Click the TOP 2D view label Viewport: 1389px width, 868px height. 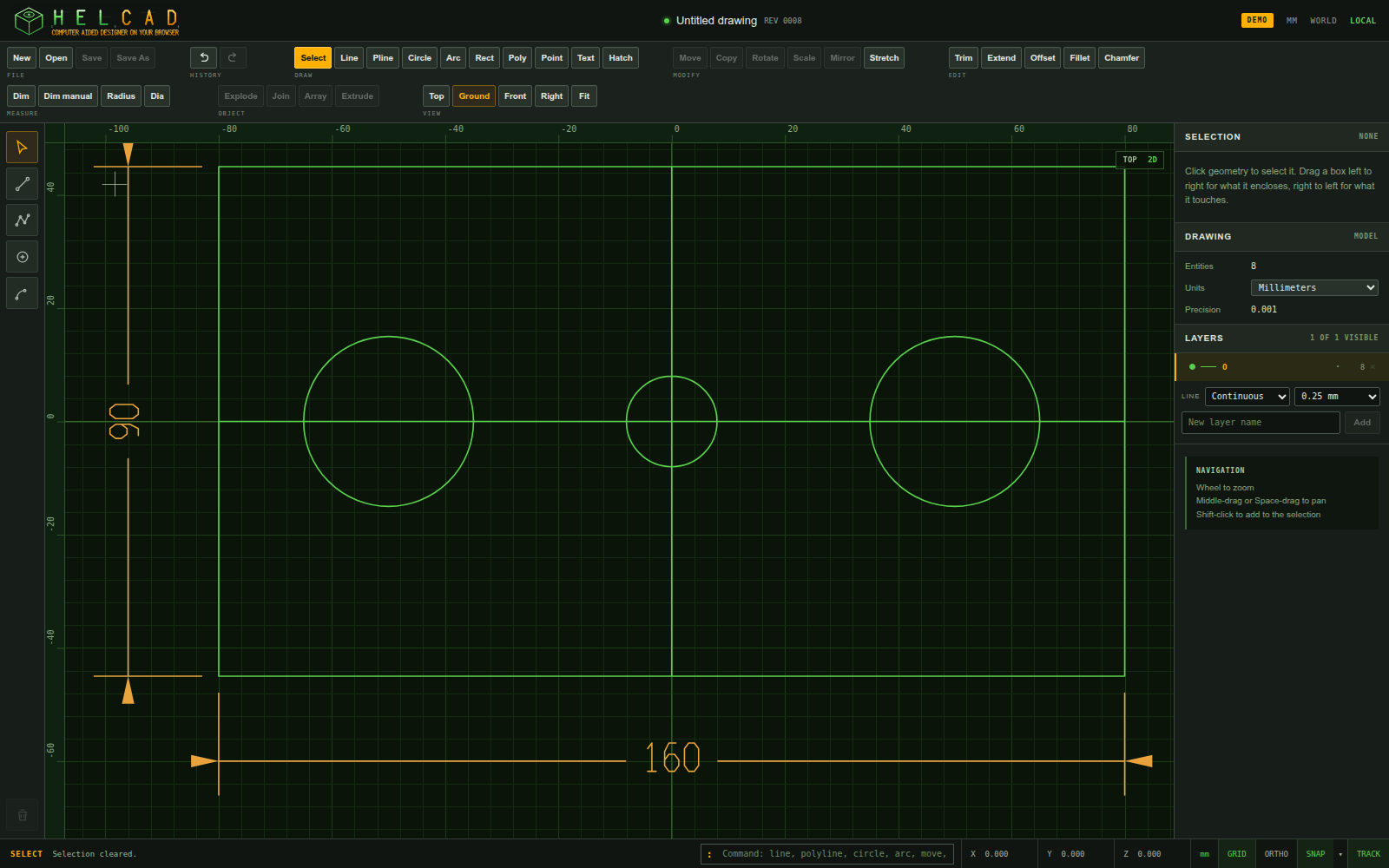(x=1140, y=160)
